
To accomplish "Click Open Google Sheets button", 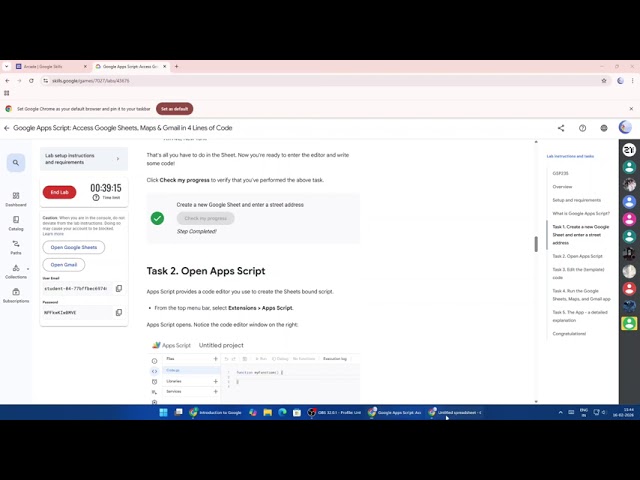I will [74, 247].
